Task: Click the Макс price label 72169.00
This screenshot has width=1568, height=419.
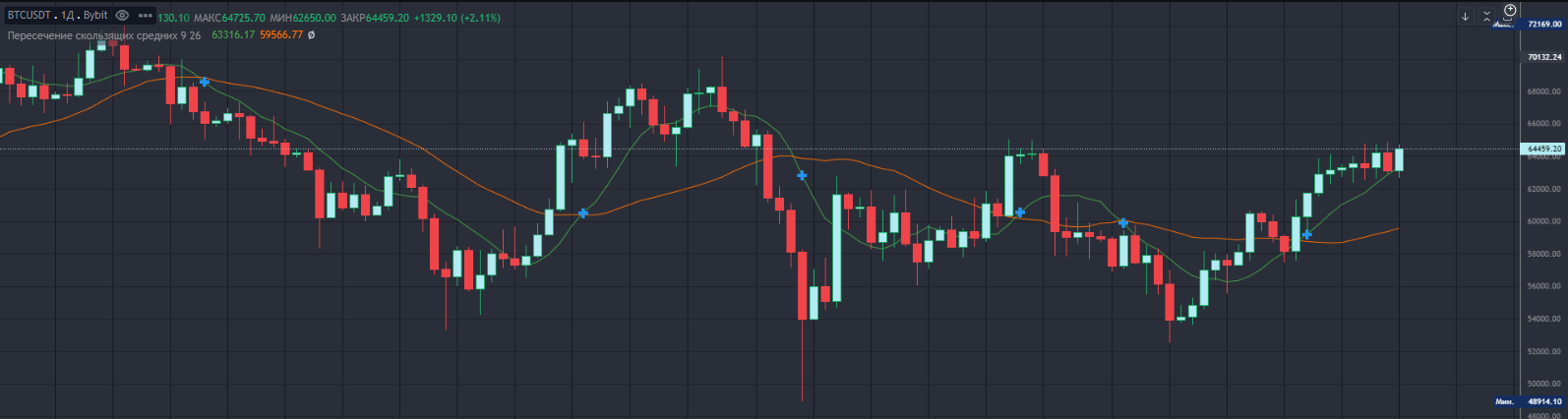Action: [1543, 24]
